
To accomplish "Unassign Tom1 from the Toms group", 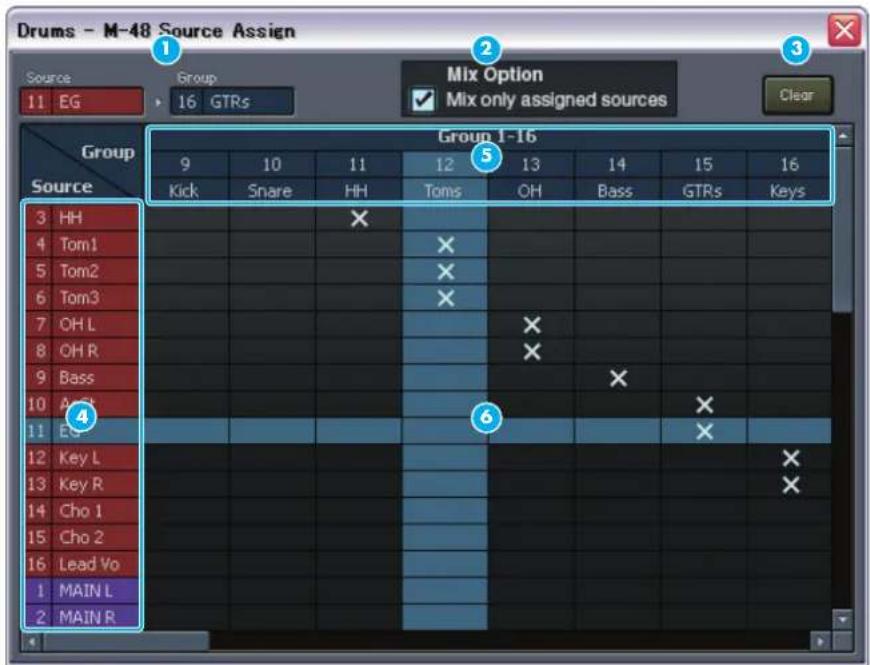I will pos(445,245).
